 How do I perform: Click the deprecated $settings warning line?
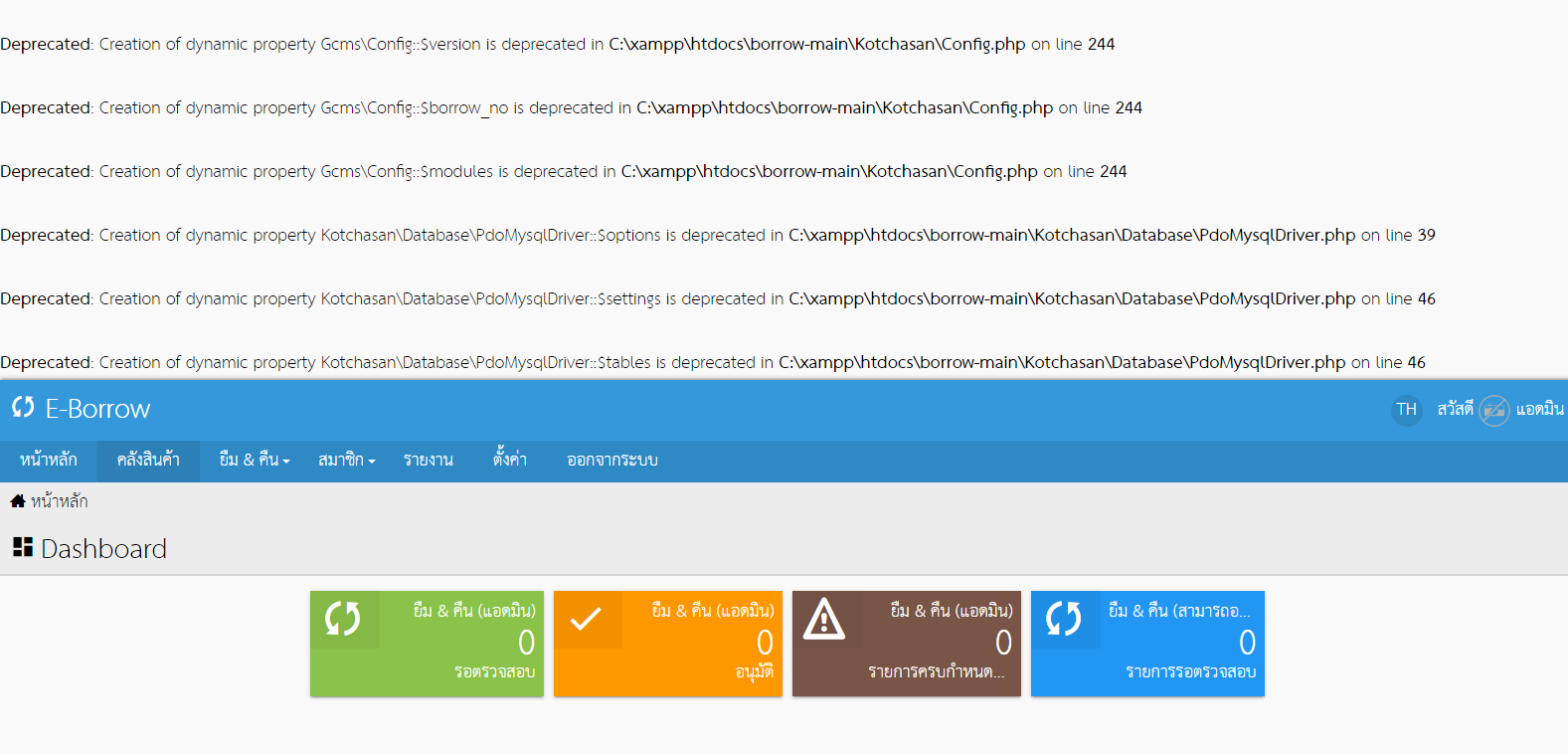[718, 298]
